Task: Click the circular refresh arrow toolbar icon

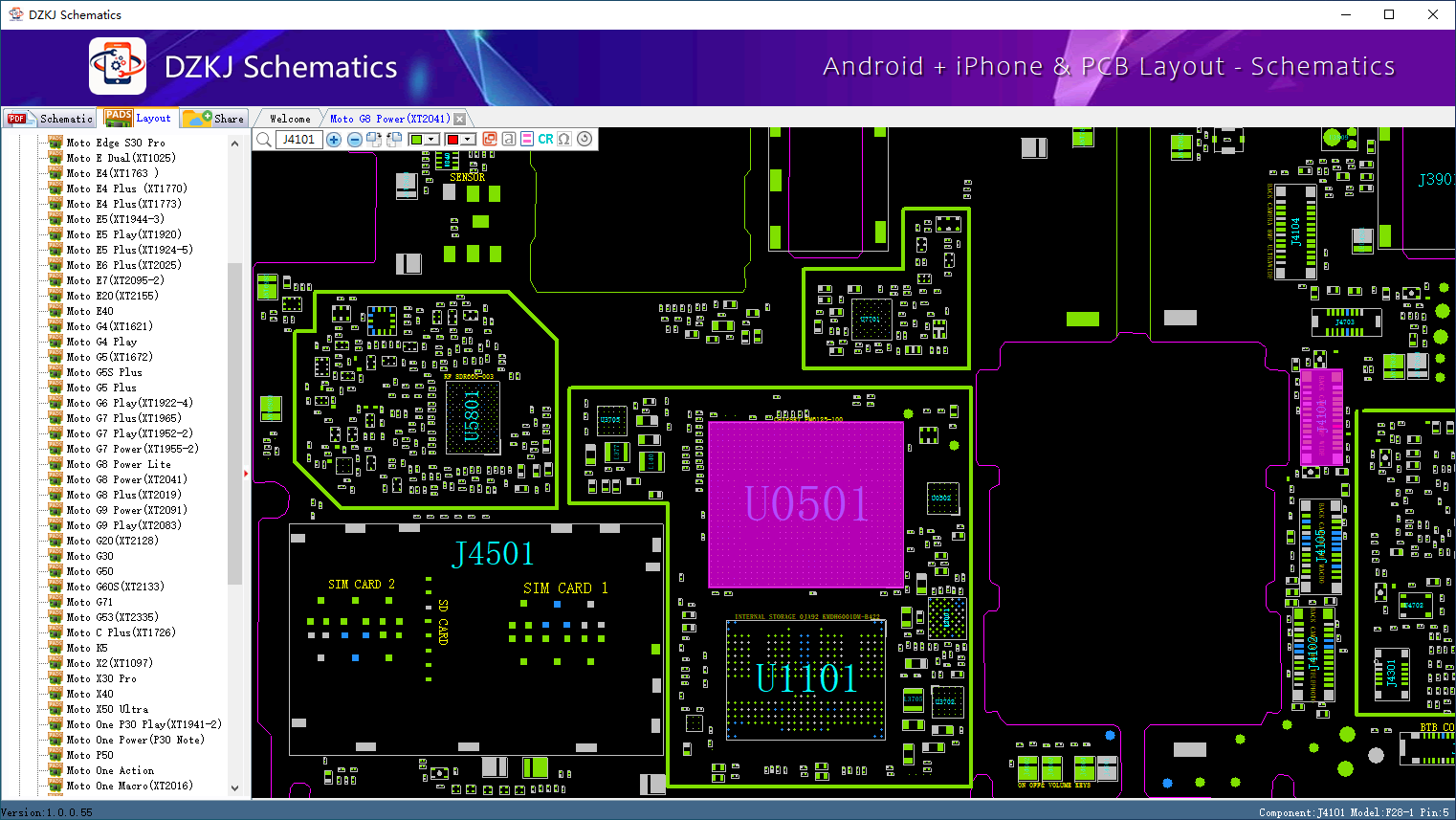Action: point(585,140)
